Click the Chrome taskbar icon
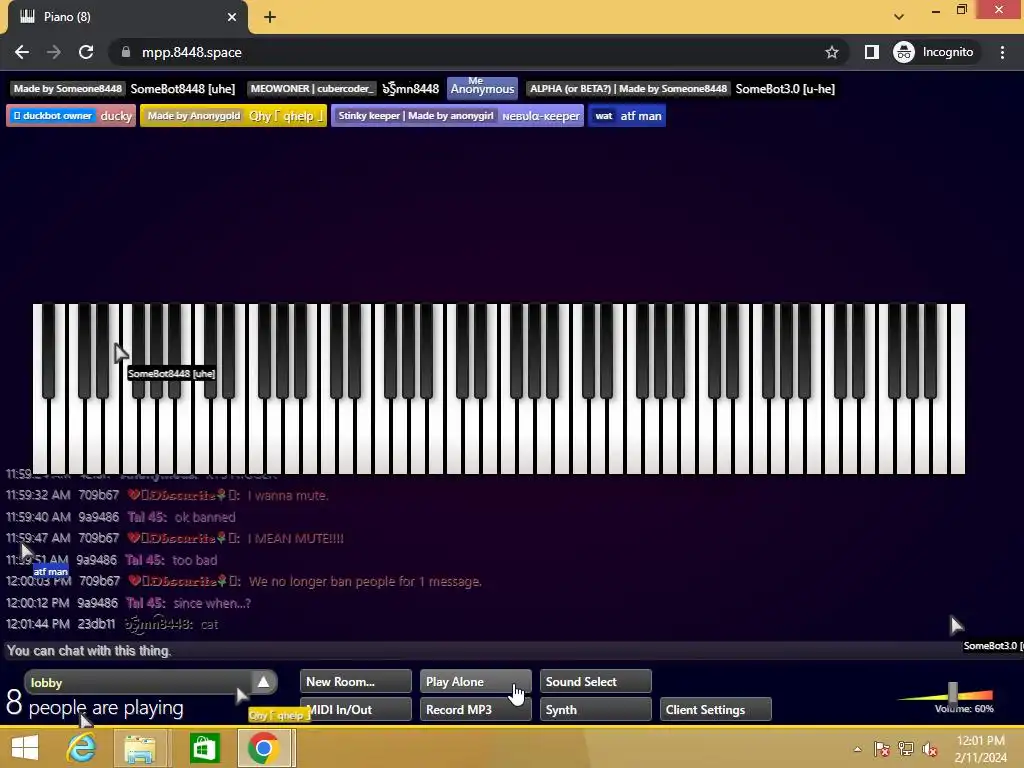1024x768 pixels. 264,748
